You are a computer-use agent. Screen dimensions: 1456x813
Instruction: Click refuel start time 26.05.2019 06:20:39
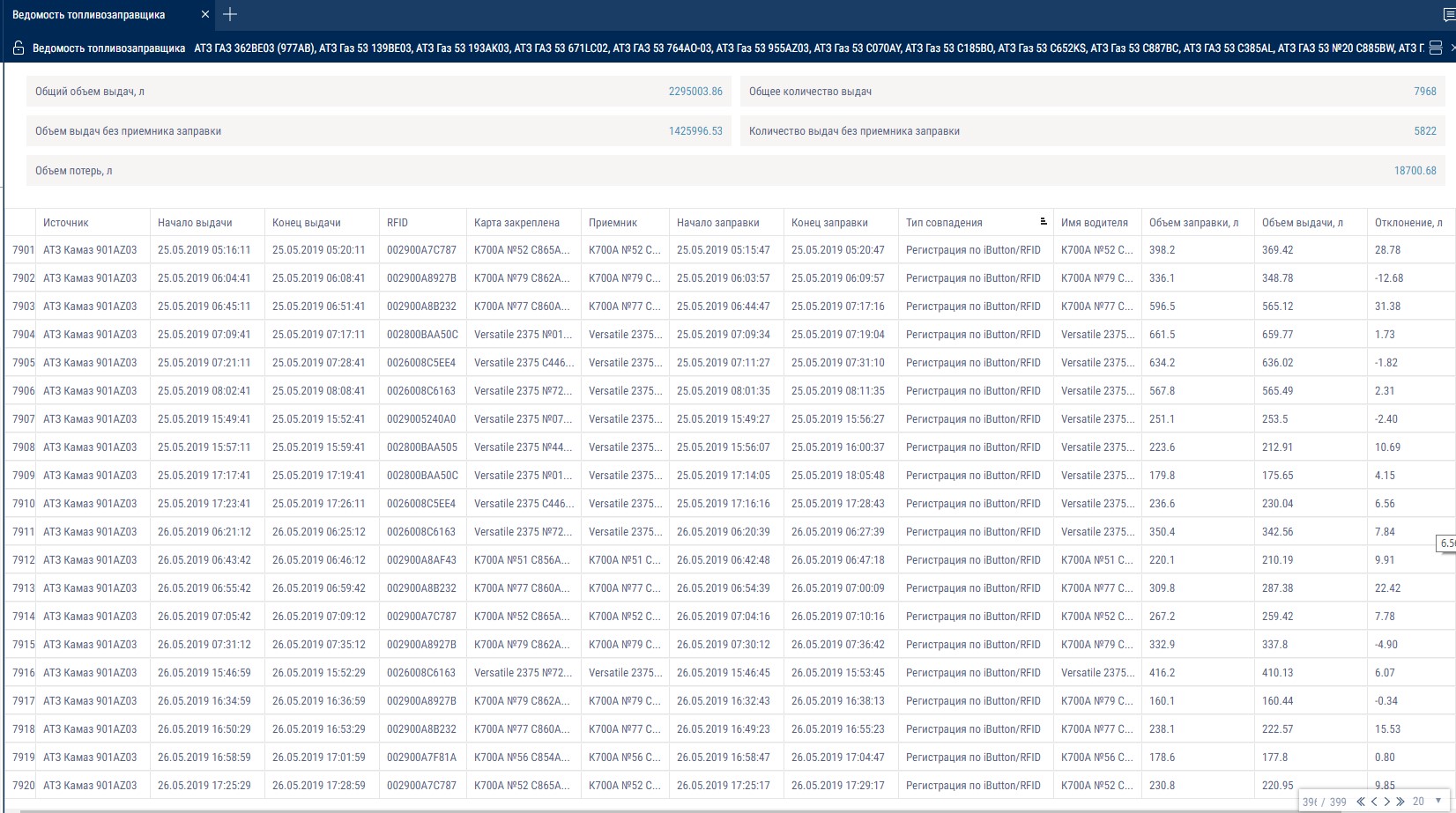[x=723, y=532]
